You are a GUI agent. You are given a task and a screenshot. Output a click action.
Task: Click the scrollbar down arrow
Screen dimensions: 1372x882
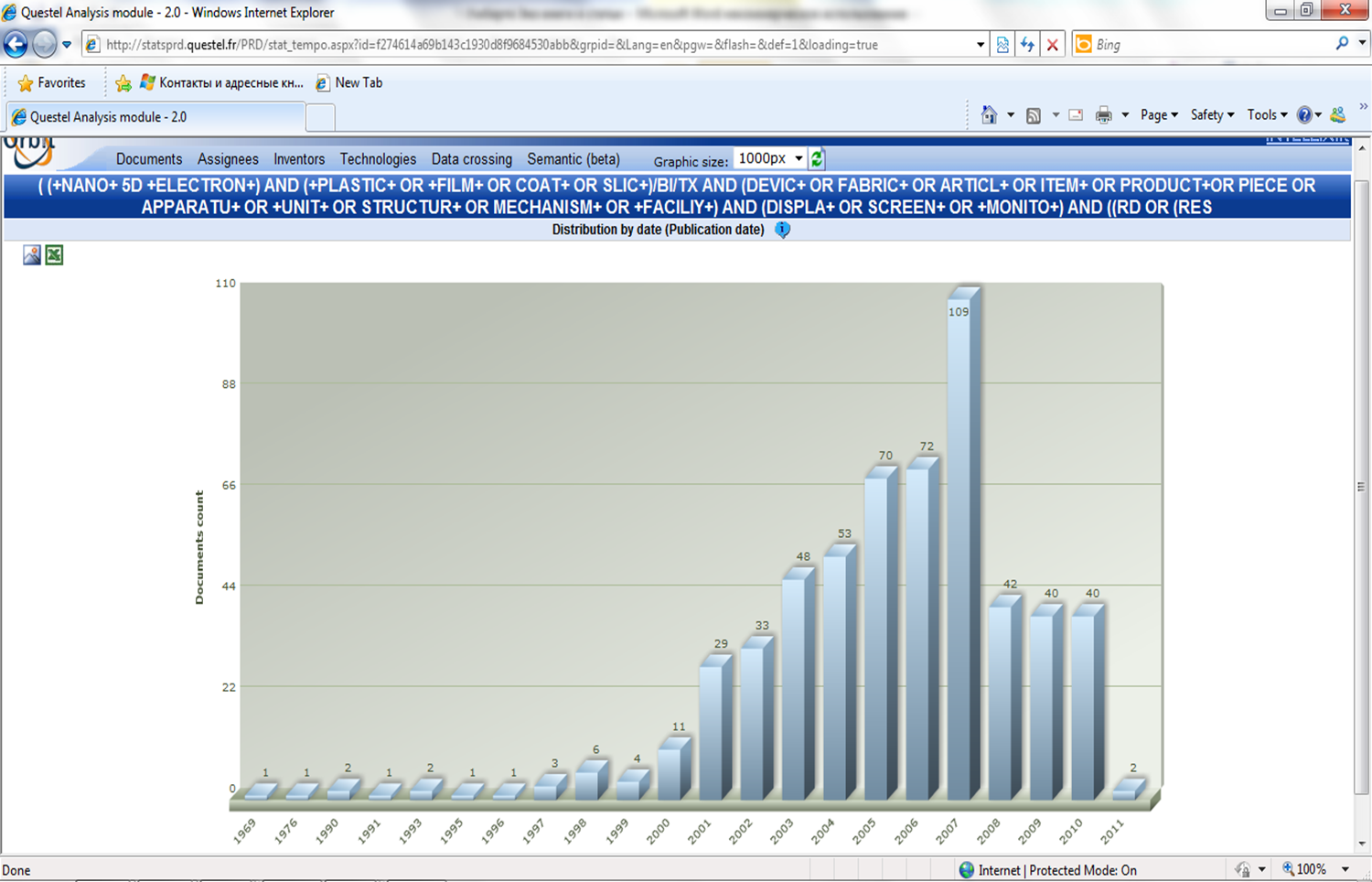click(1362, 844)
